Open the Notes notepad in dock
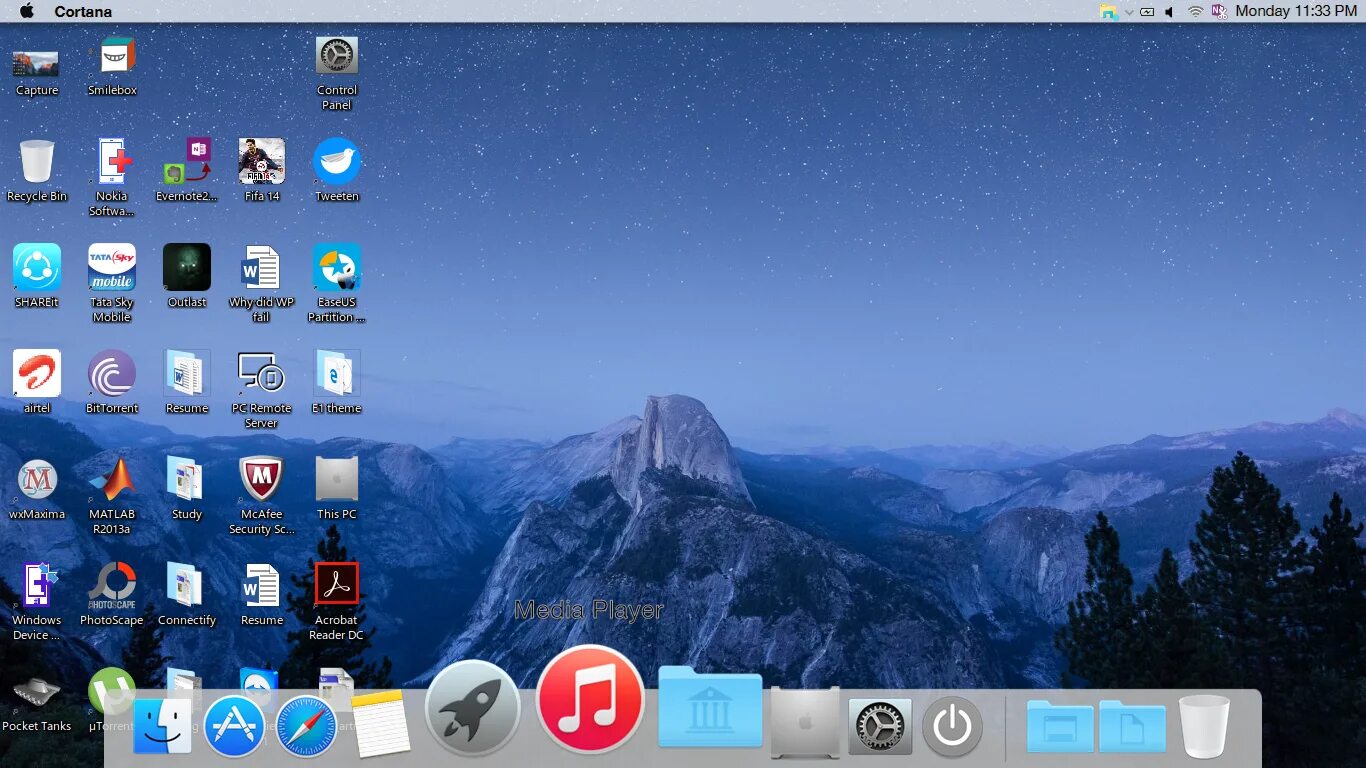Screen dimensions: 1366x768 pyautogui.click(x=380, y=723)
